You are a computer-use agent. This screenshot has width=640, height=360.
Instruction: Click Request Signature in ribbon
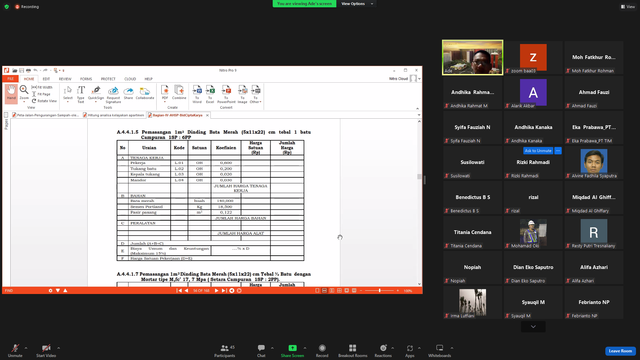(x=113, y=94)
